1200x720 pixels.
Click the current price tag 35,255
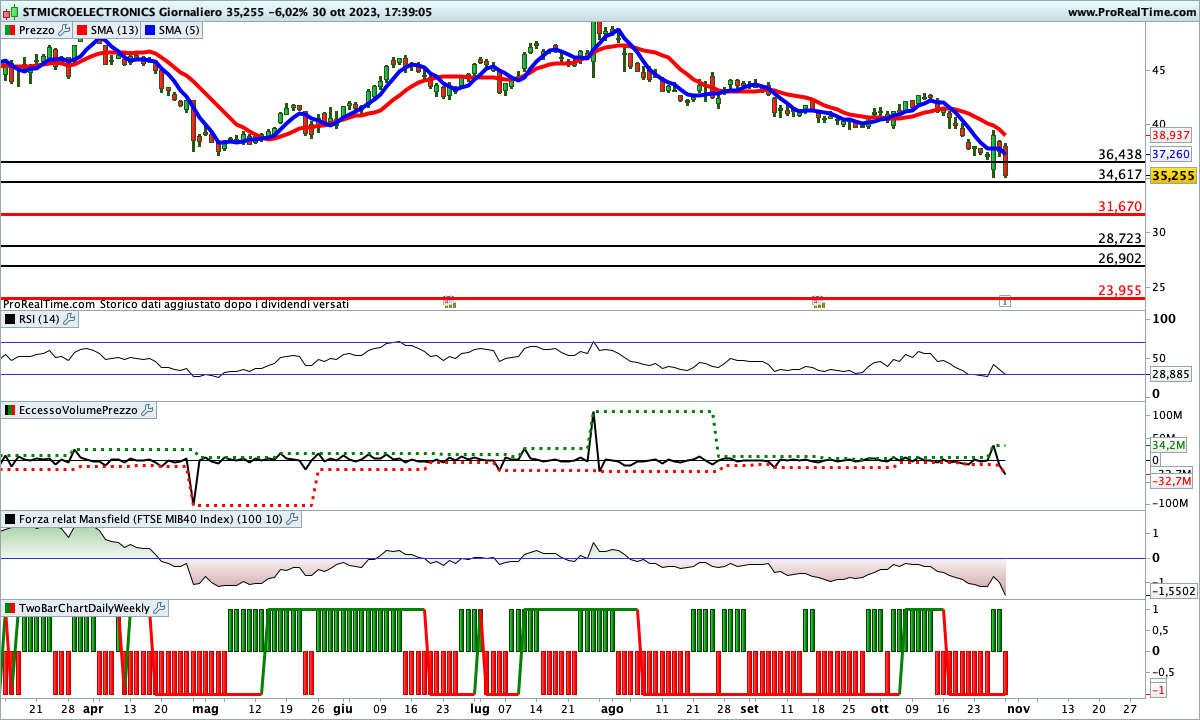[x=1173, y=175]
